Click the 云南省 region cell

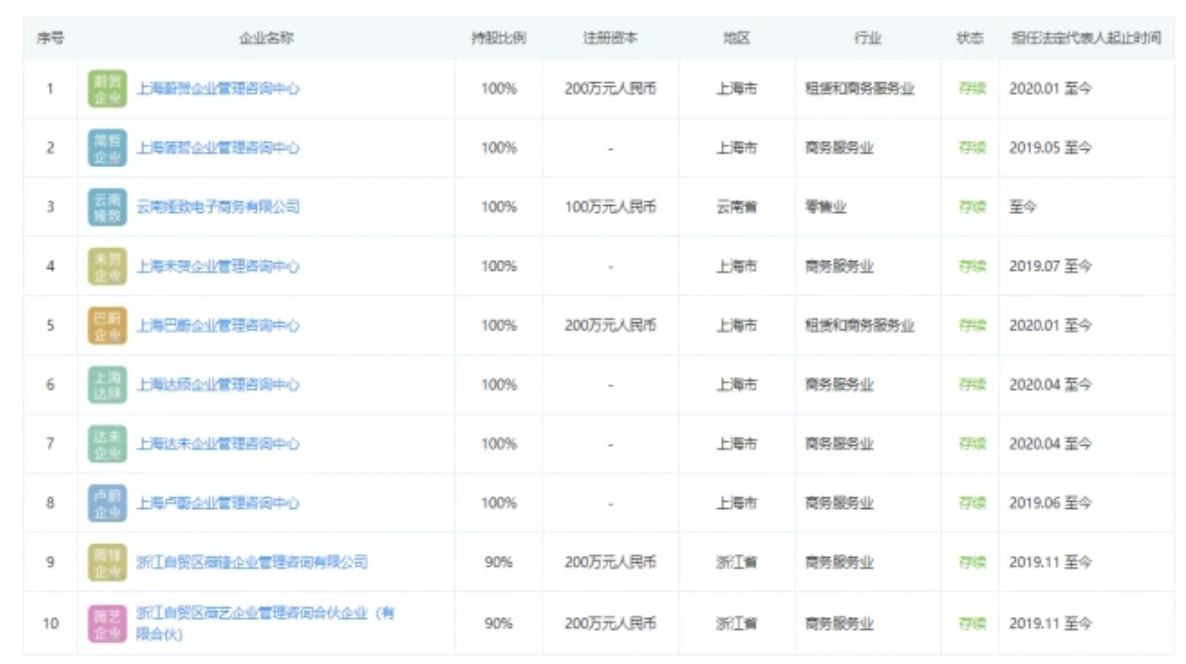[x=737, y=206]
